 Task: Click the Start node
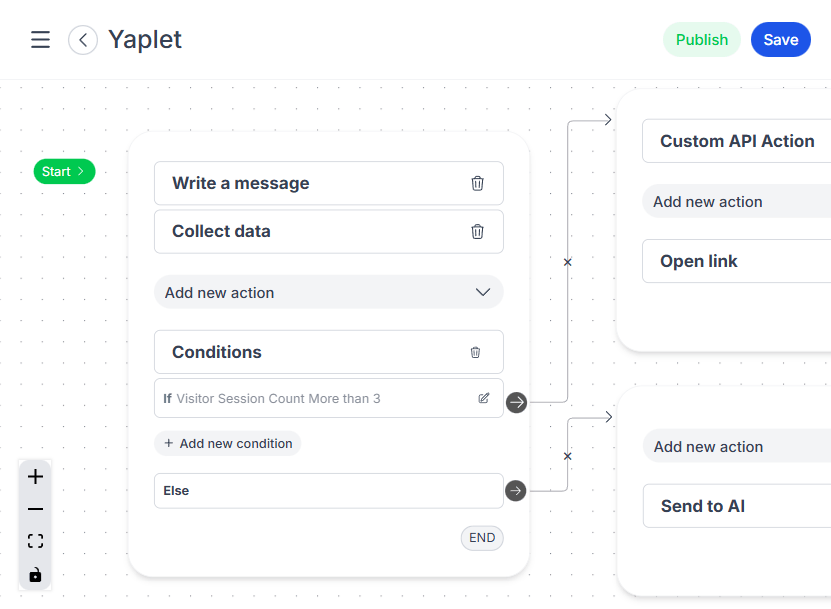(64, 171)
